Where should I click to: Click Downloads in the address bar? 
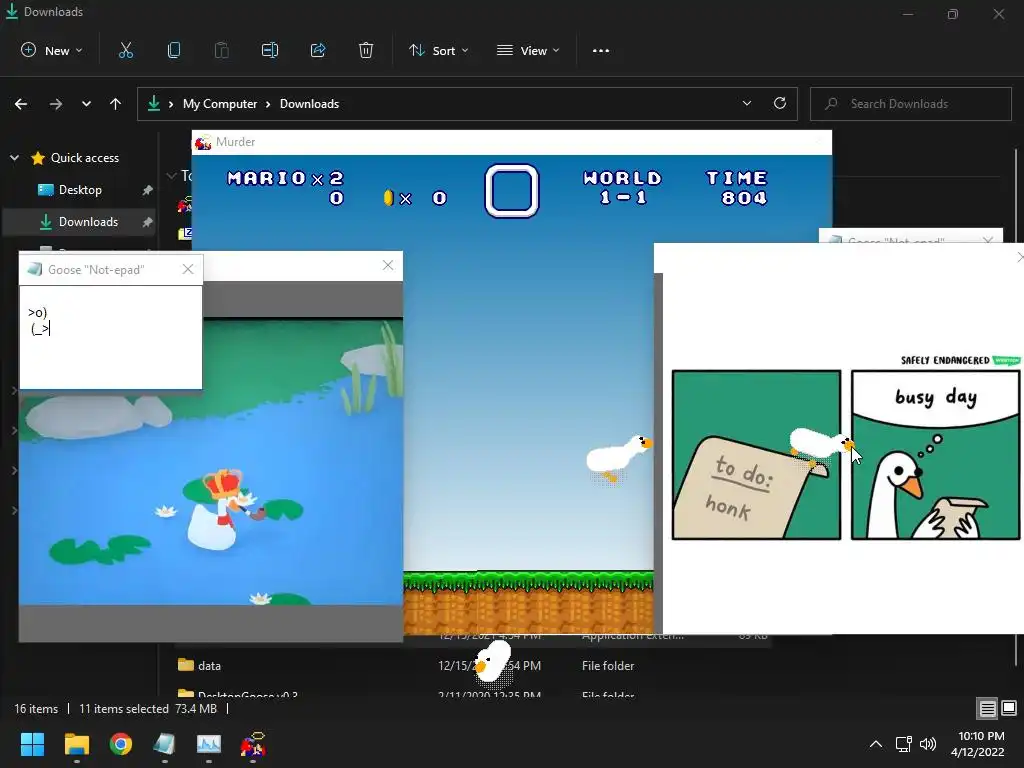click(310, 104)
